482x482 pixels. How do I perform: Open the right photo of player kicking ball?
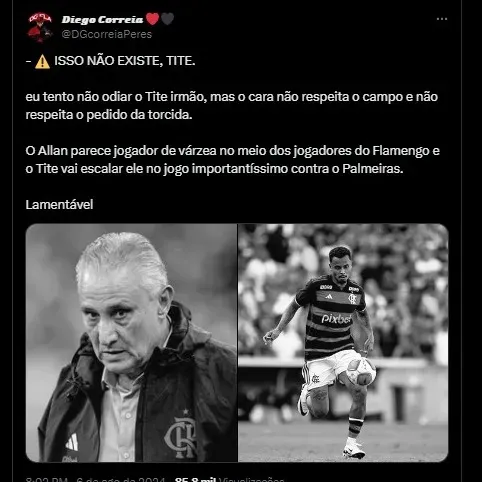click(343, 343)
